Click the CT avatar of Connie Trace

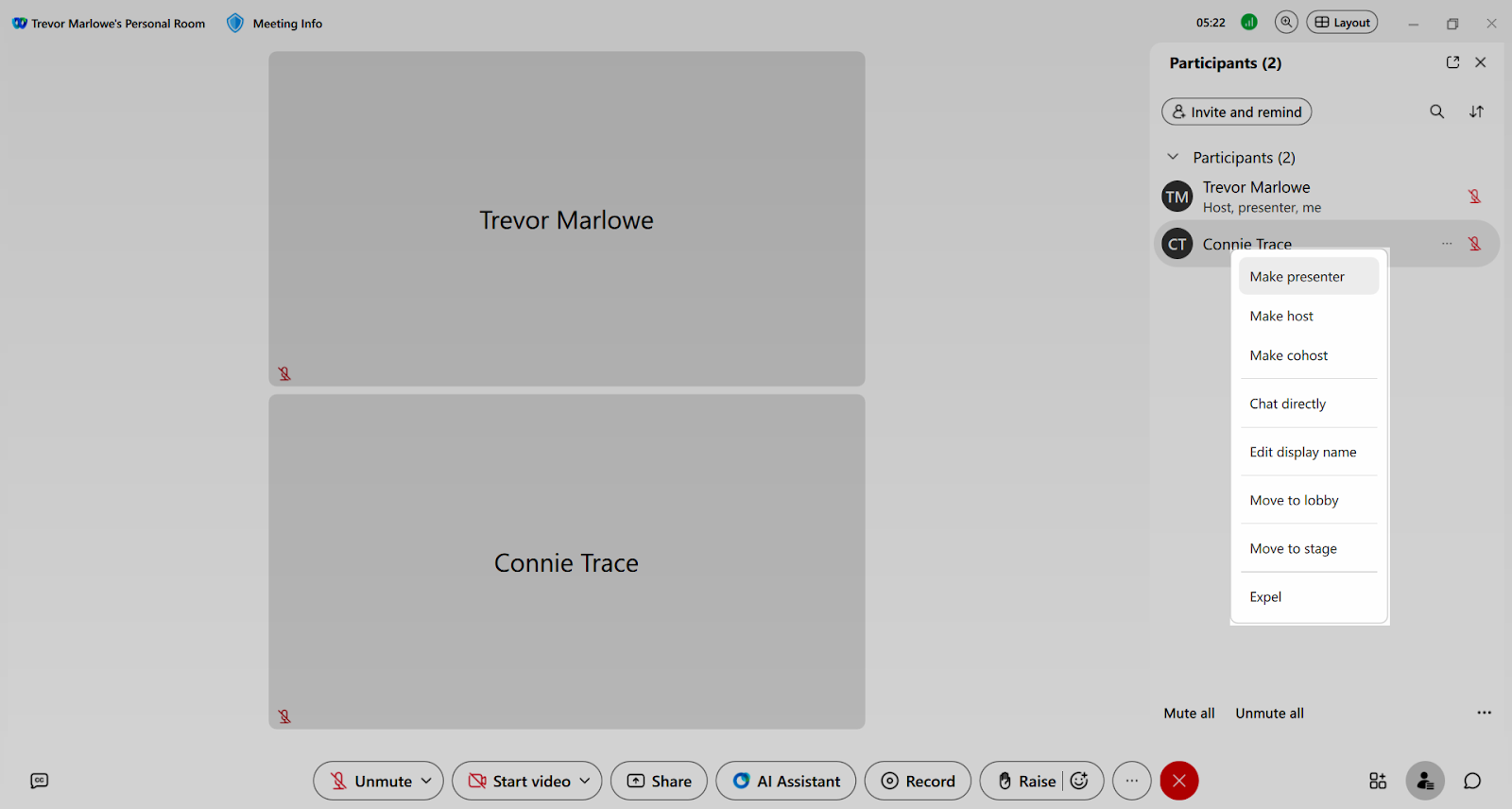pos(1177,244)
